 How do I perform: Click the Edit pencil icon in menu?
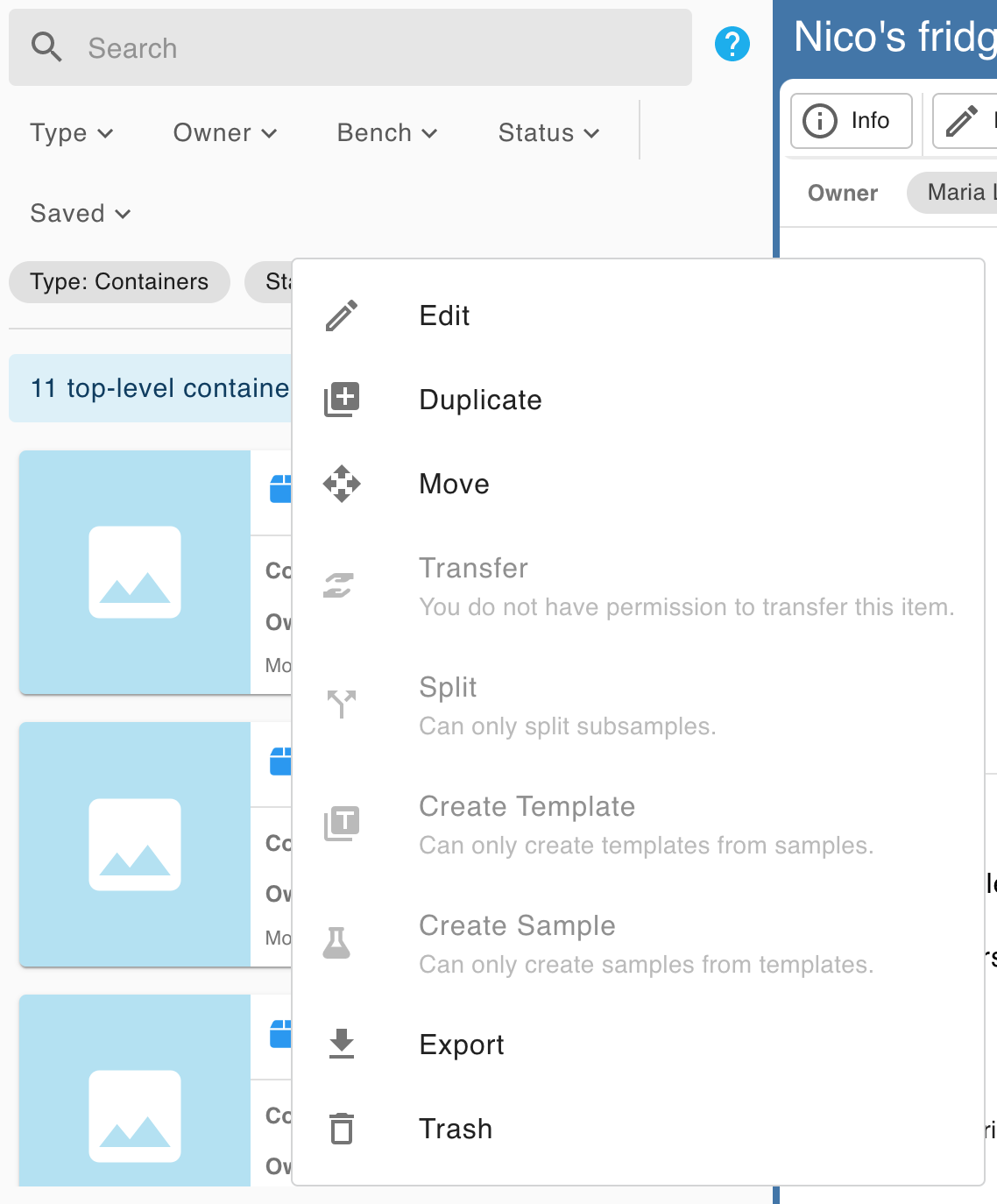[342, 315]
